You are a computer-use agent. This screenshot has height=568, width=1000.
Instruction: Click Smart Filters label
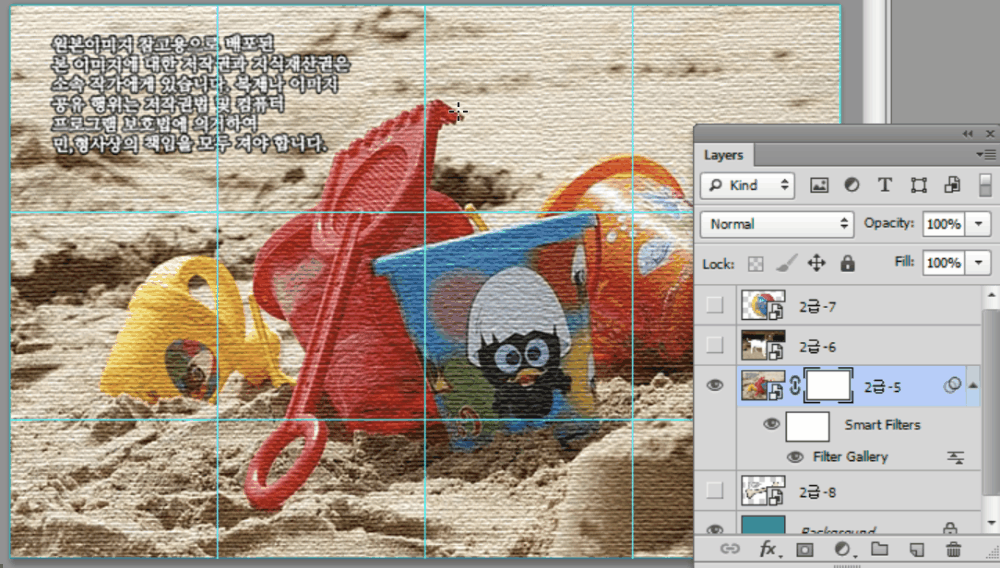[882, 425]
